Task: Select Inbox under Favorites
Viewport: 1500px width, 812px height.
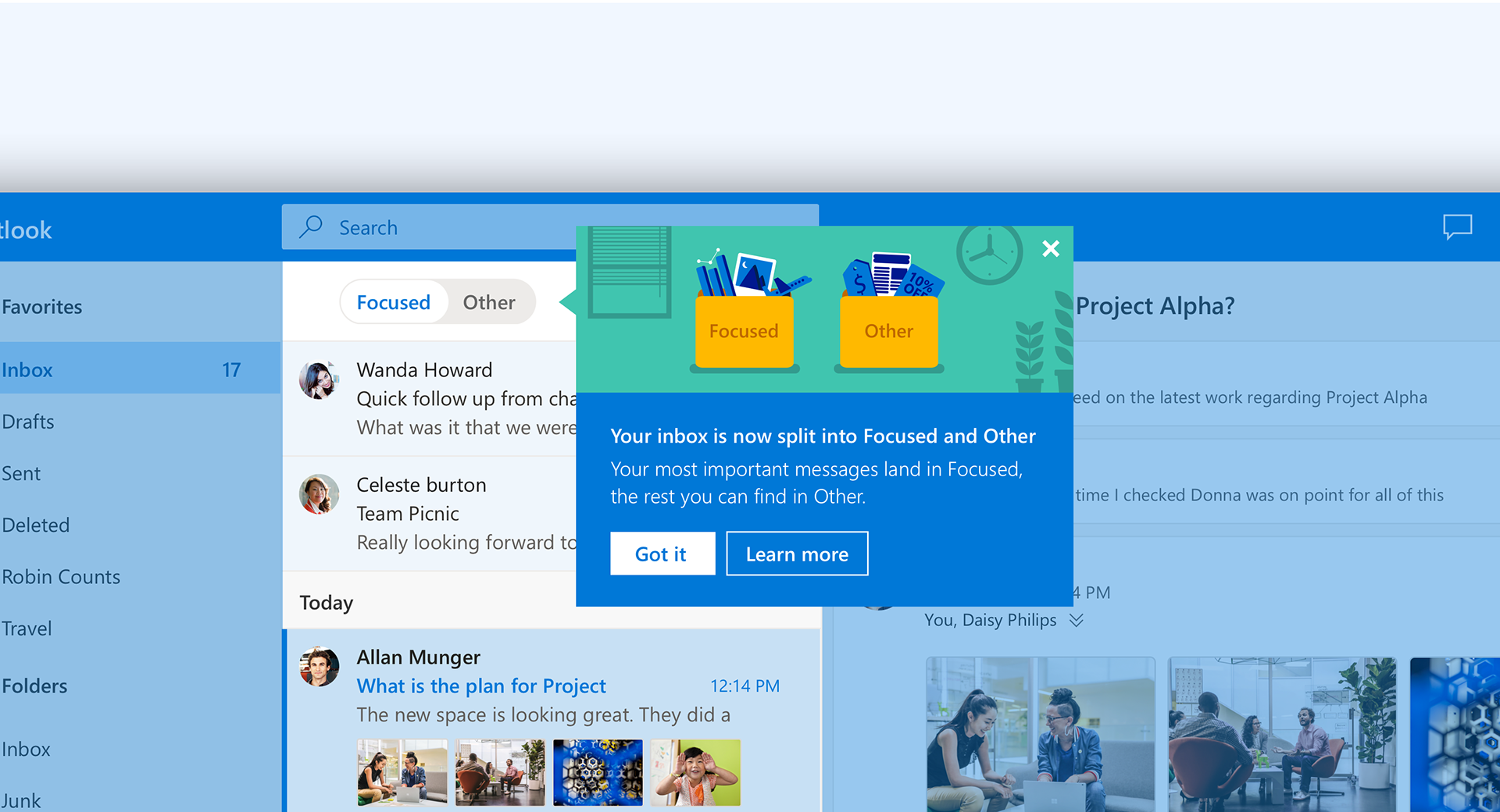Action: coord(140,369)
